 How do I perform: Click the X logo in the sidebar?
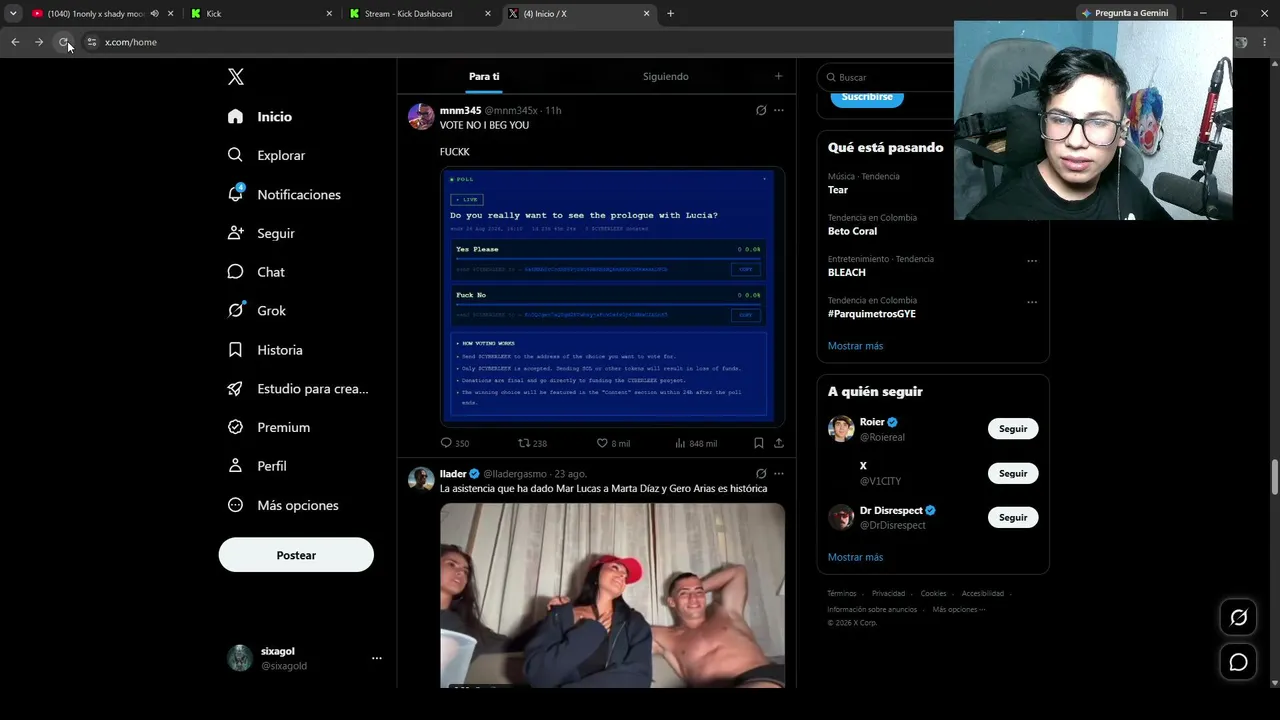click(236, 77)
